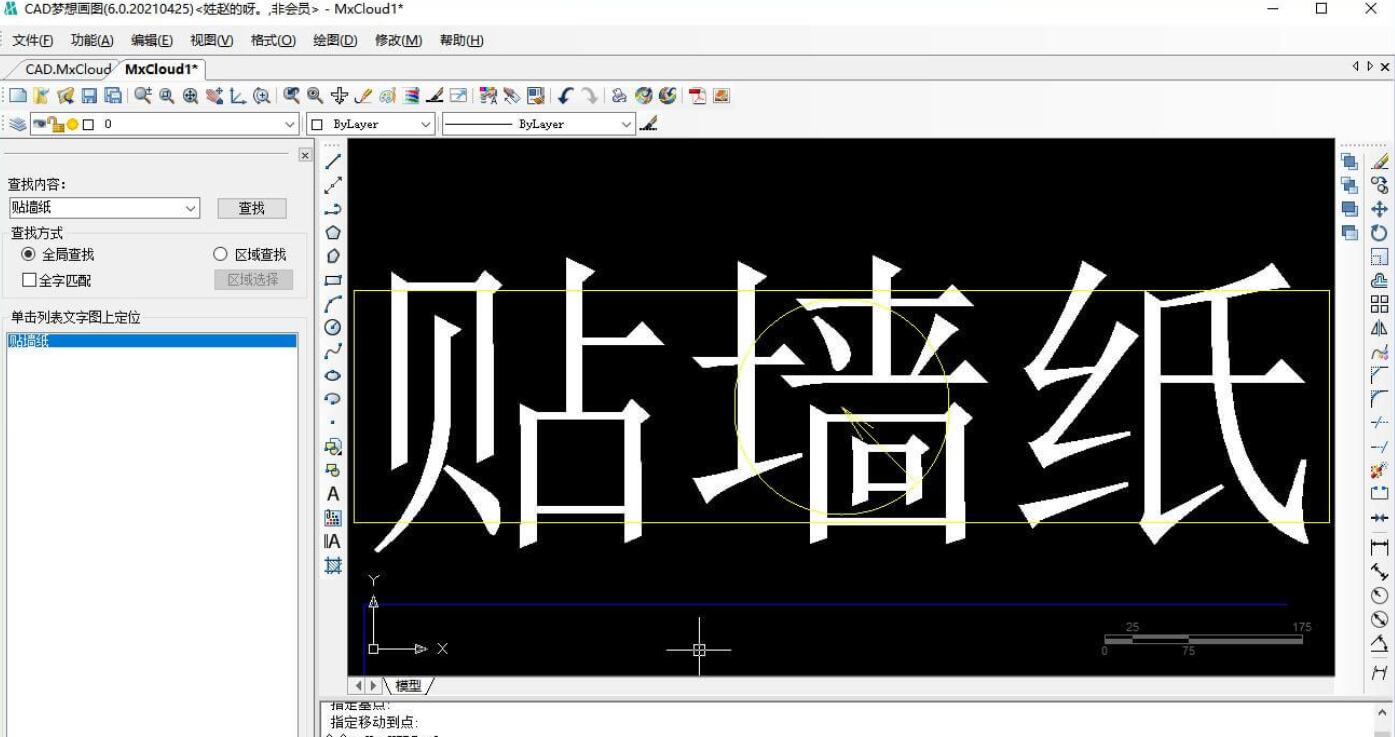Open the ByLayer linetype dropdown
The image size is (1395, 737).
pyautogui.click(x=626, y=124)
